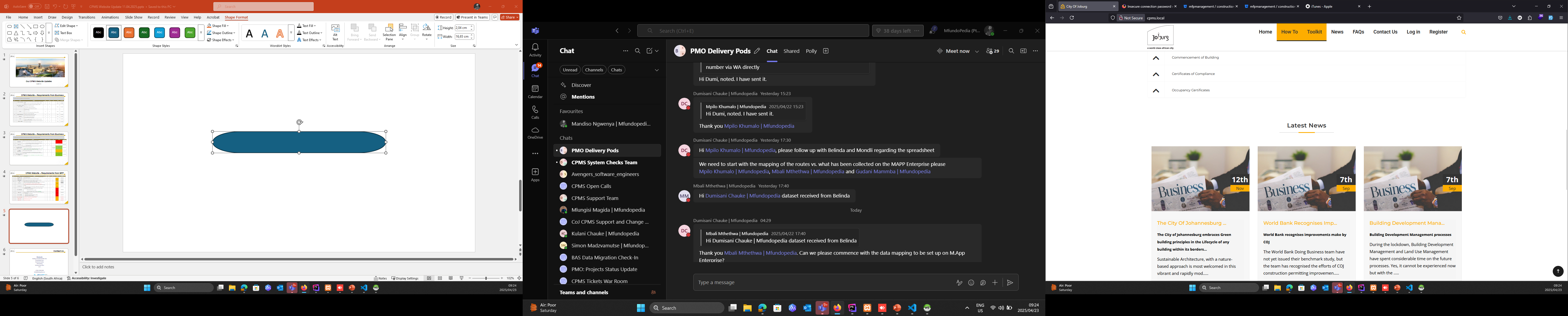1568x316 pixels.
Task: Select the black Abc shape style swatch
Action: 99,33
